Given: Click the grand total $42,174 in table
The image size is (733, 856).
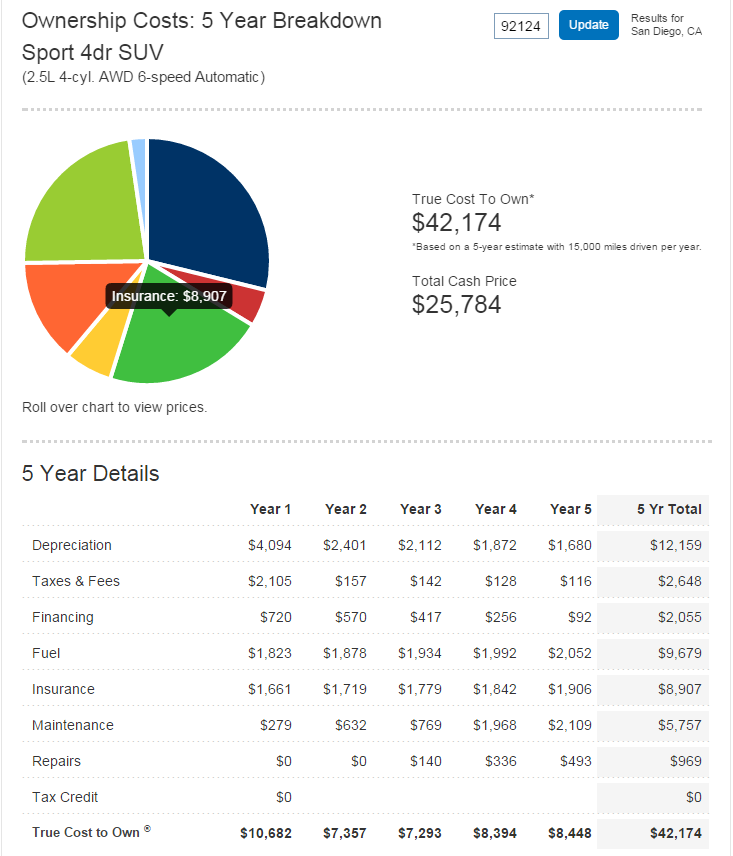Looking at the screenshot, I should point(676,834).
